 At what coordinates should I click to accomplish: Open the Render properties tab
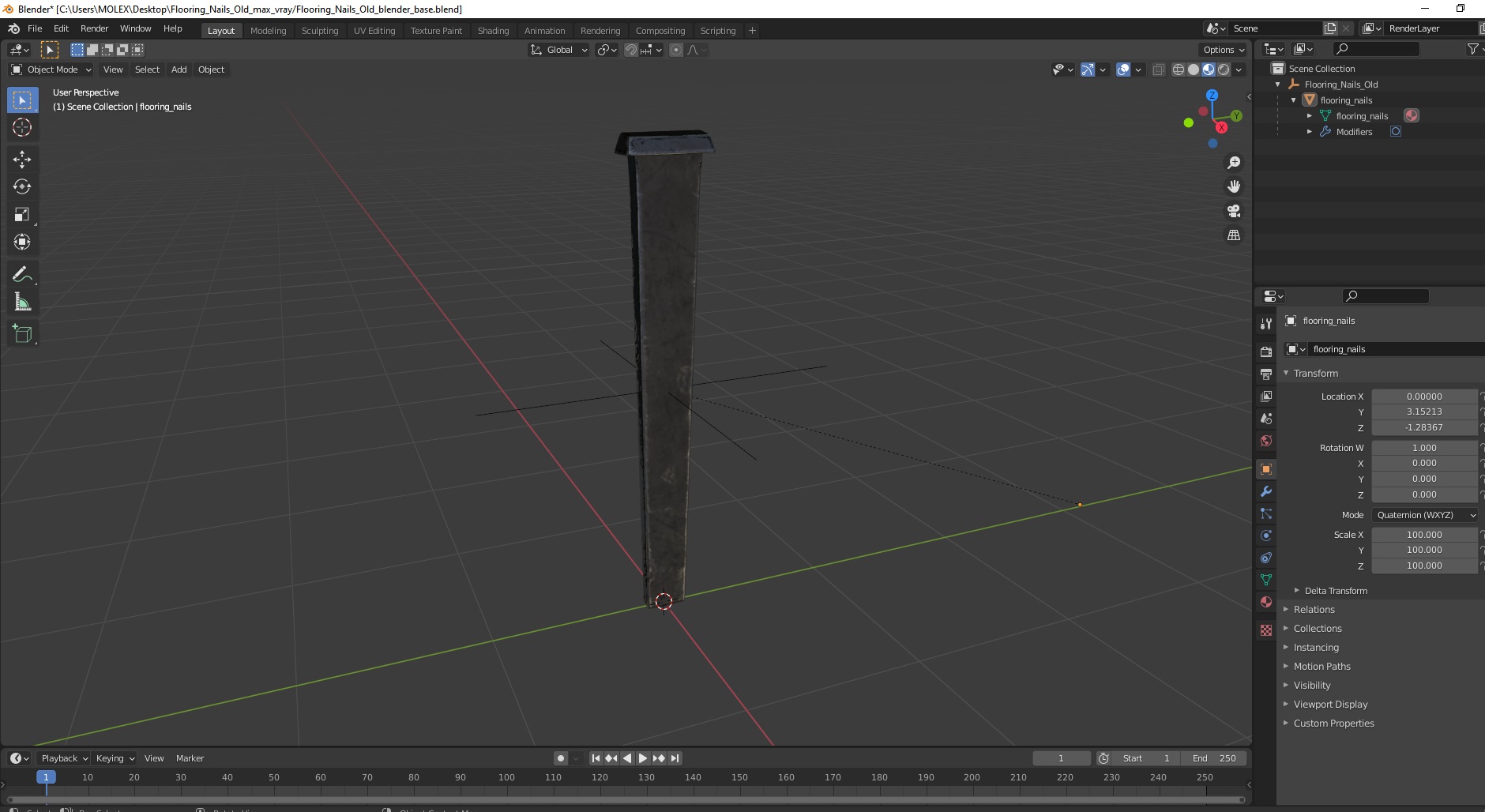coord(1266,352)
